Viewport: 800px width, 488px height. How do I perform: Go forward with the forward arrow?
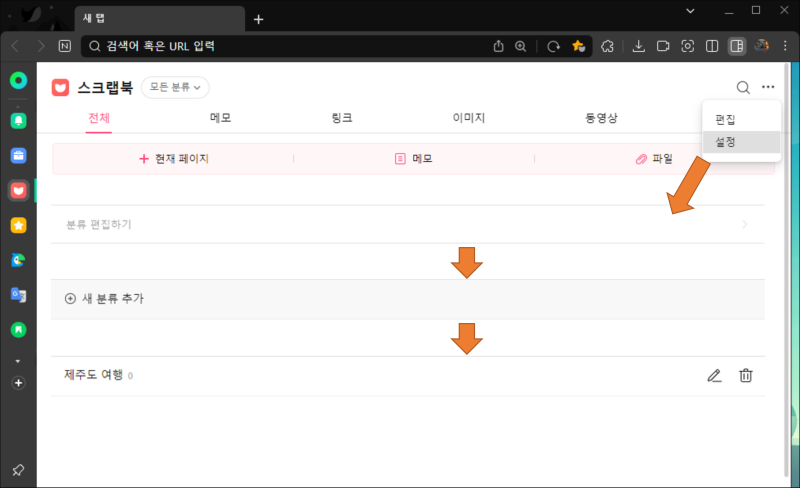point(41,46)
